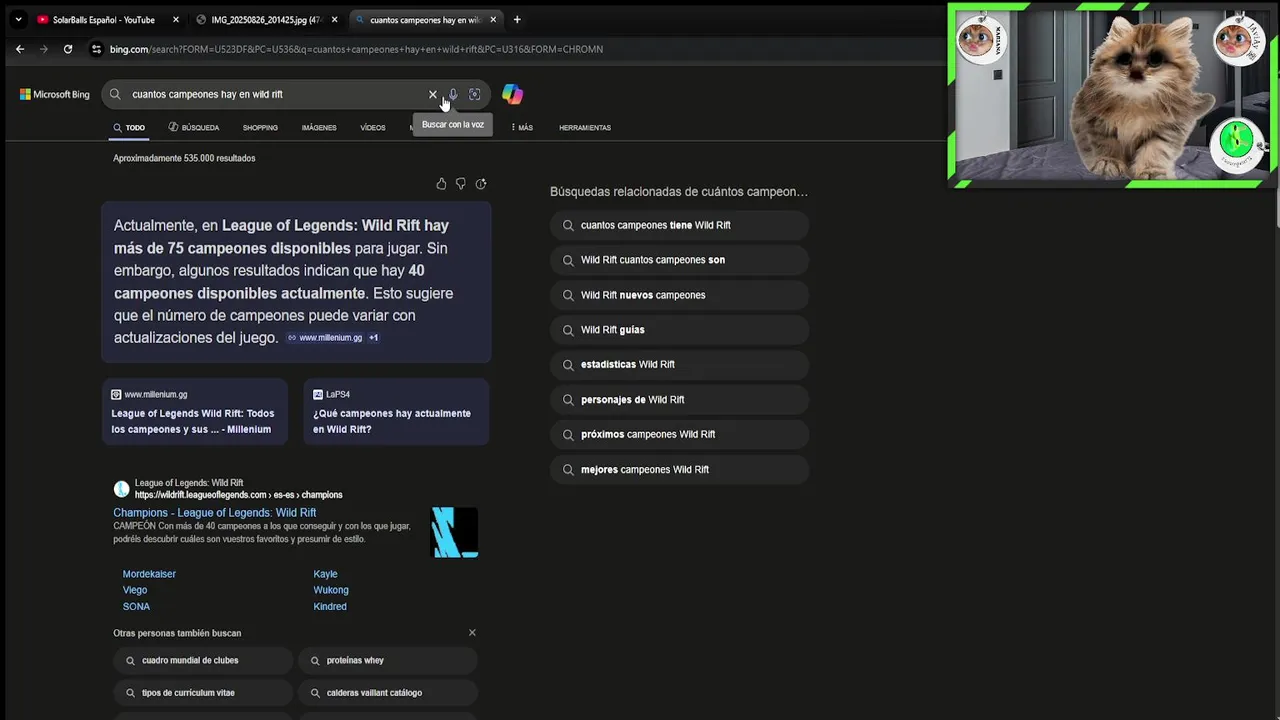Click the wildrift.leagueoflegends.com URL
Screen dimensions: 1280x720
(239, 495)
